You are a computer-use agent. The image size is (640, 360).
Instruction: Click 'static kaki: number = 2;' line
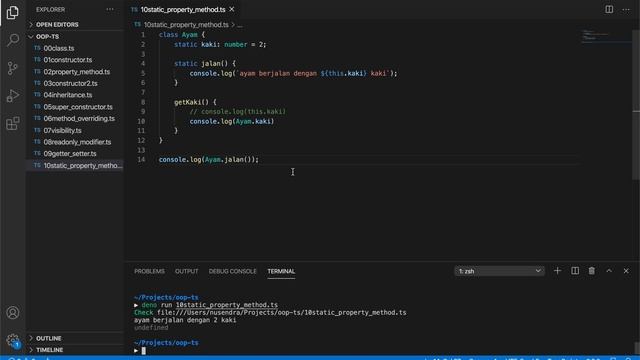click(220, 44)
